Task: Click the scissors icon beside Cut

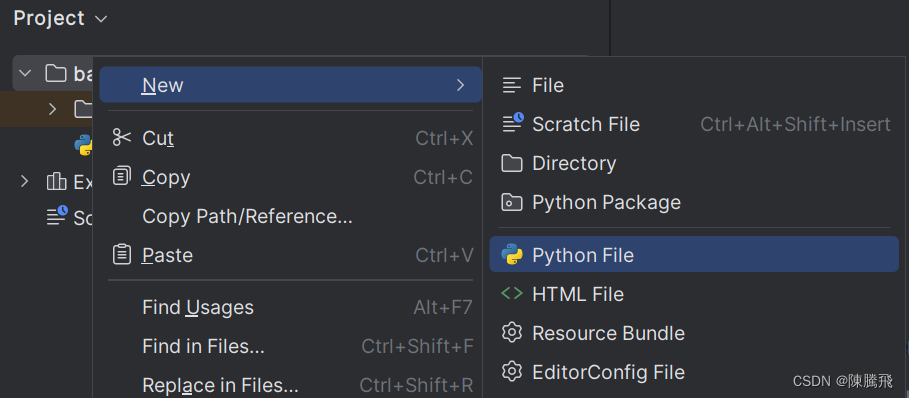Action: (x=122, y=138)
